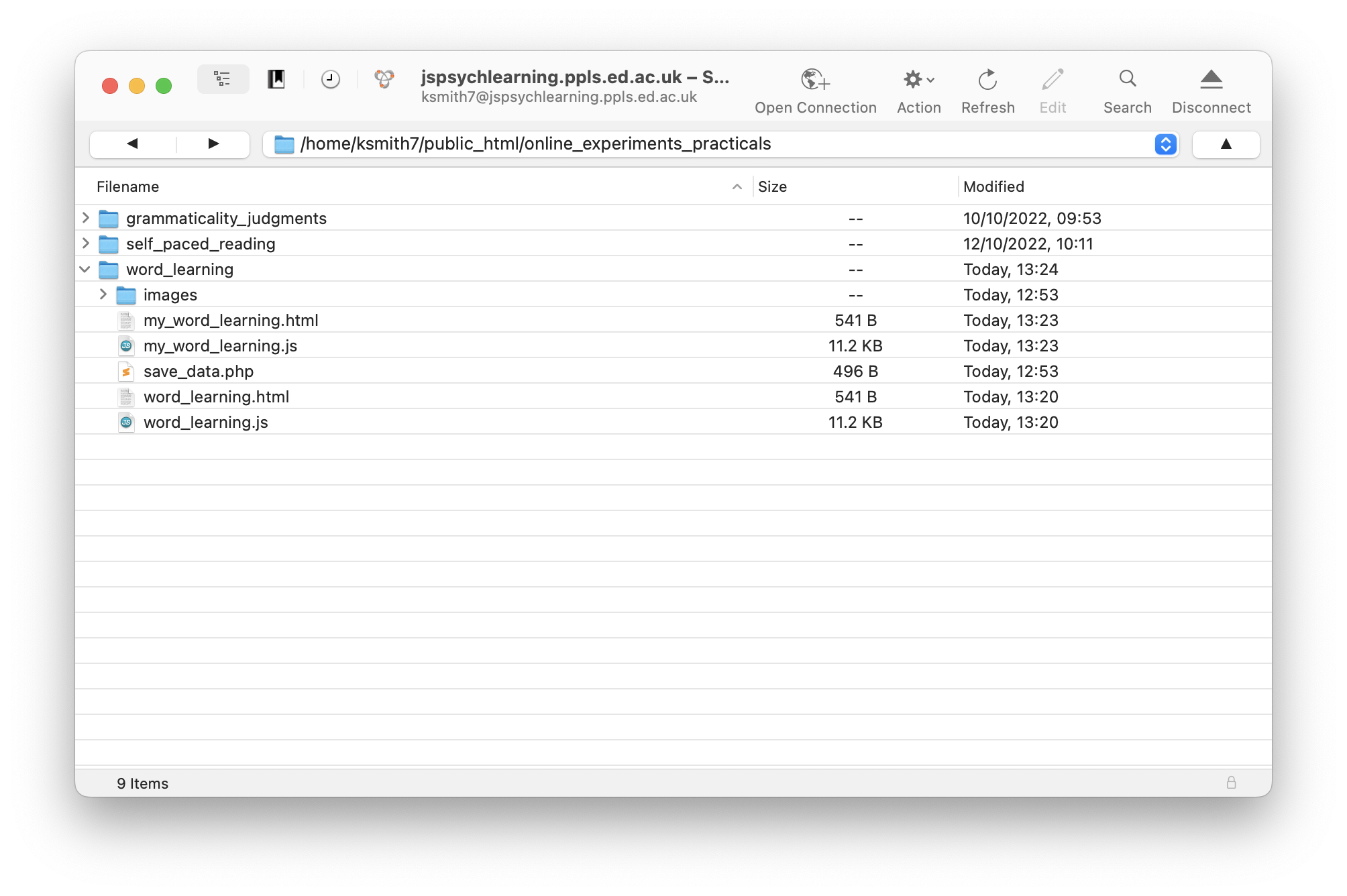
Task: Expand the self_paced_reading folder
Action: [85, 243]
